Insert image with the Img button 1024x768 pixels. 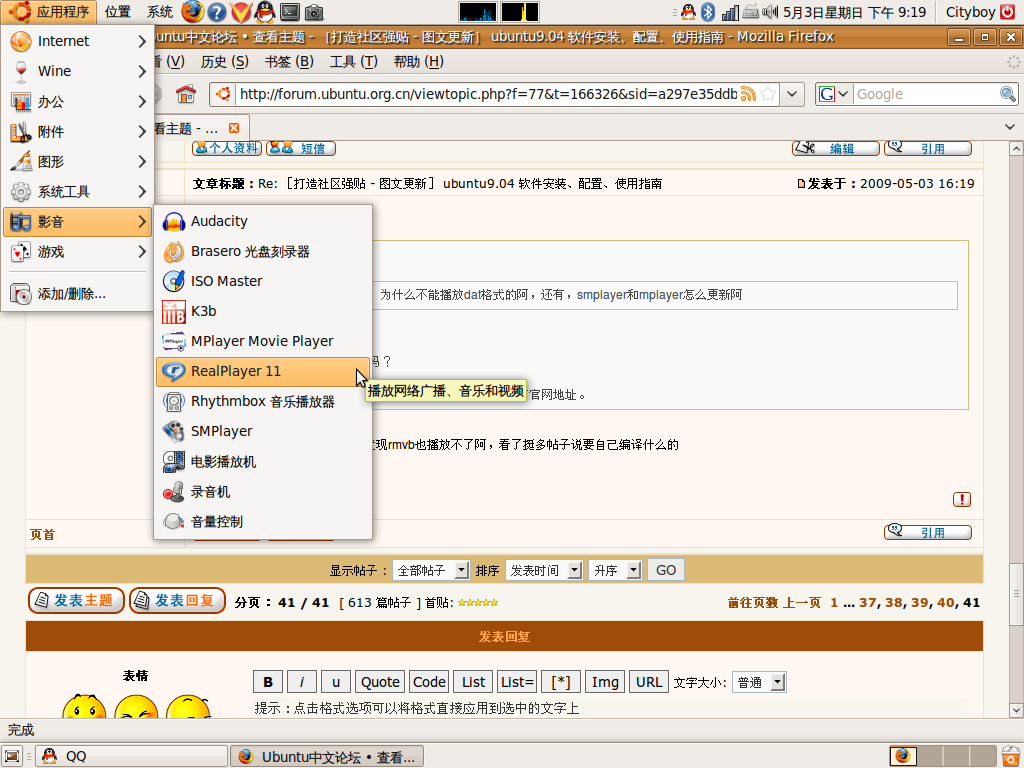605,682
